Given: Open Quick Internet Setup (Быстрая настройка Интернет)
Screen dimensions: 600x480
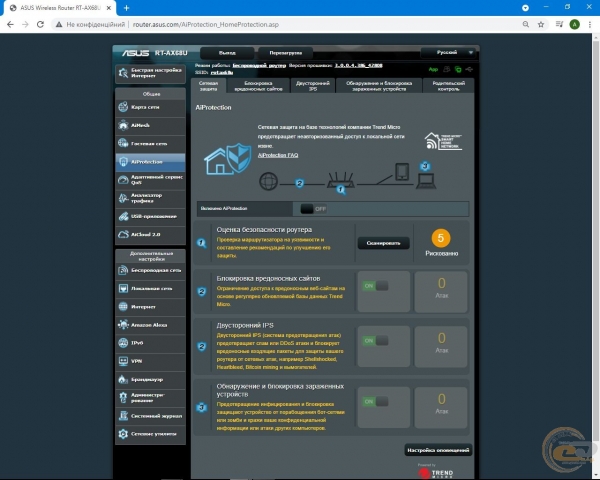Looking at the screenshot, I should [x=150, y=73].
